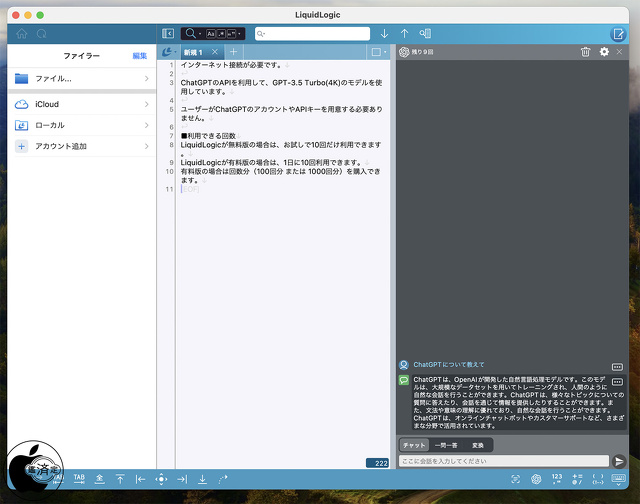Move cursor to line start icon
Viewport: 640px width, 504px height.
(x=140, y=479)
